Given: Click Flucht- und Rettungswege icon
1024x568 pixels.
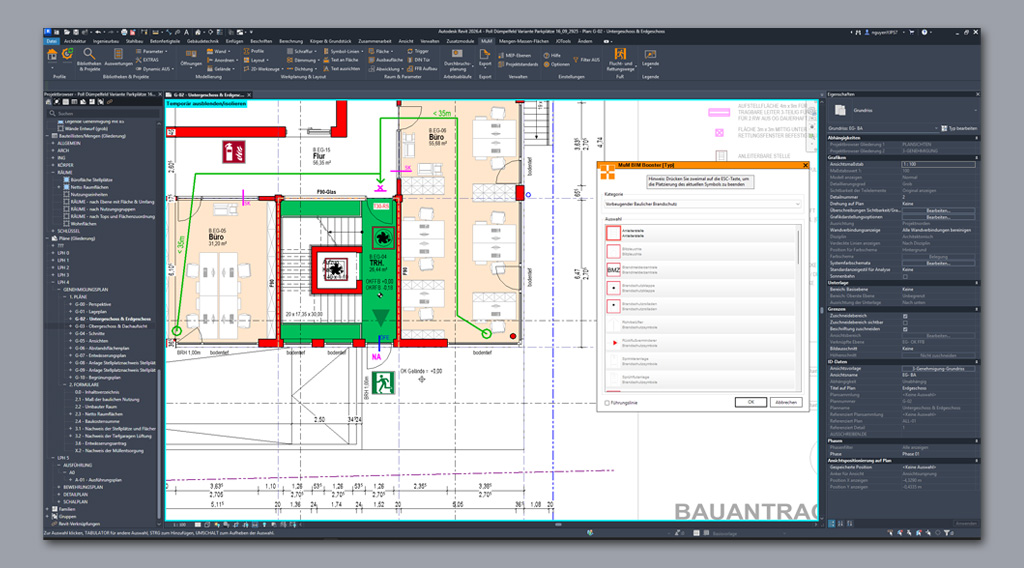Looking at the screenshot, I should pos(620,59).
